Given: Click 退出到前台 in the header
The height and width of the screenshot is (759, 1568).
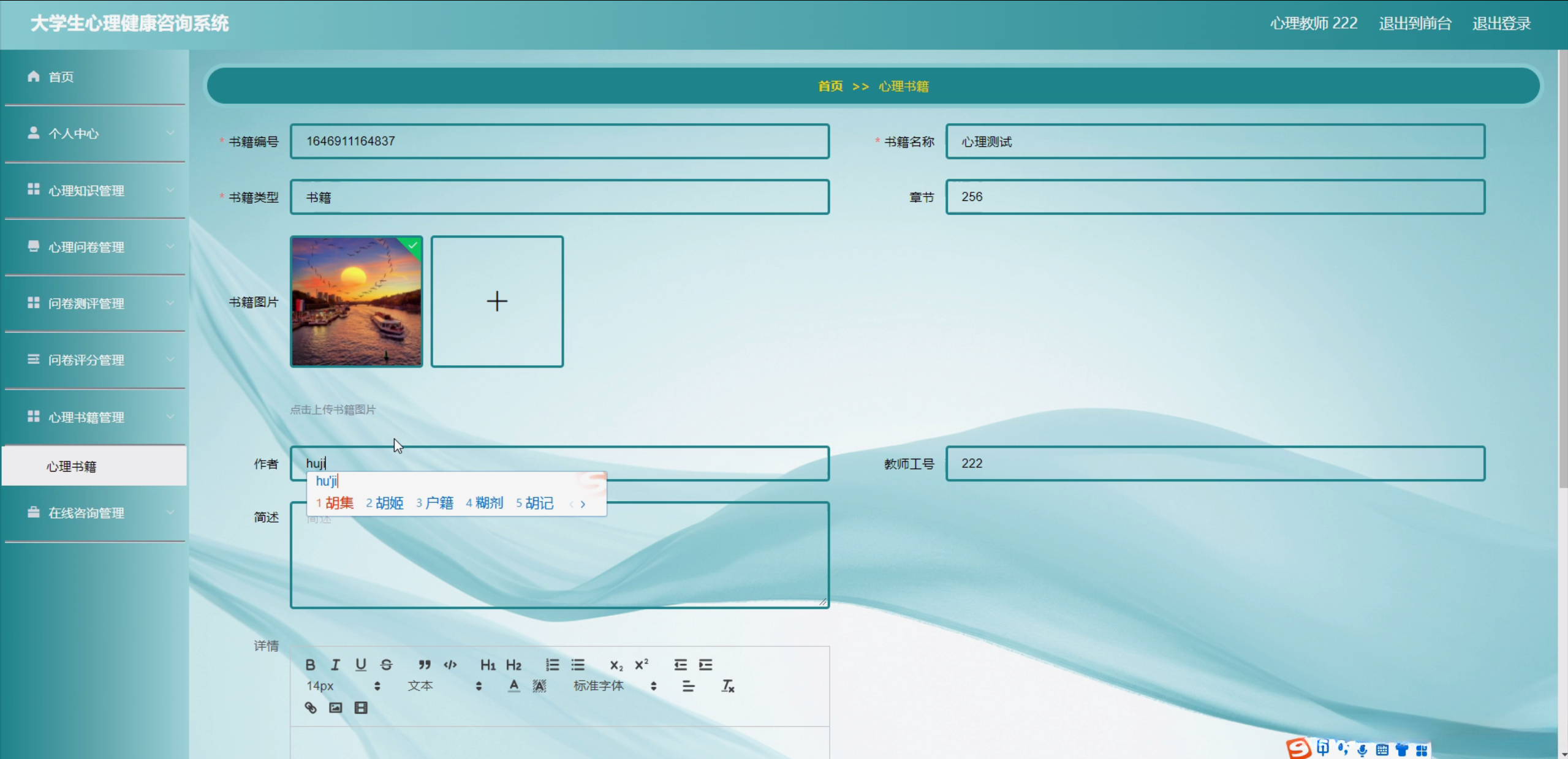Looking at the screenshot, I should pyautogui.click(x=1415, y=23).
